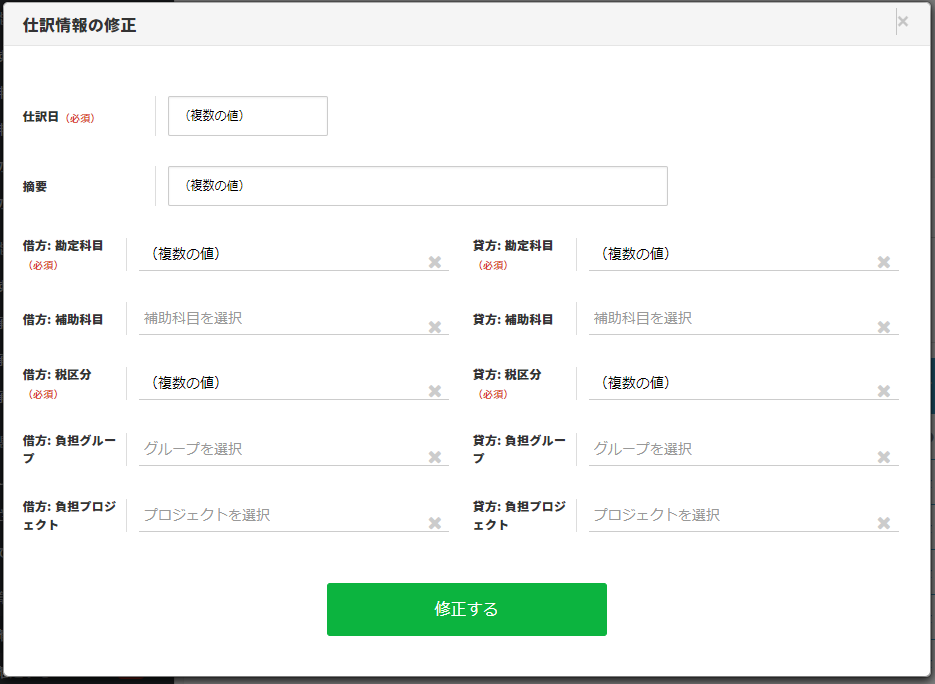Open the 借方 負担プロジェクト selector
Viewport: 935px width, 684px height.
[x=280, y=515]
